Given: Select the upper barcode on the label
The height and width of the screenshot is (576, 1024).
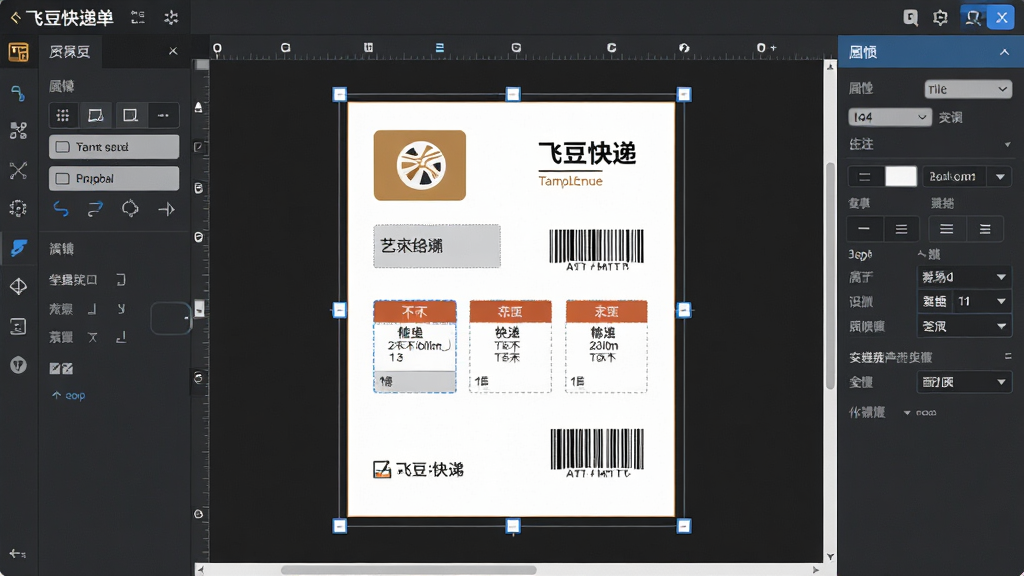Looking at the screenshot, I should click(596, 249).
